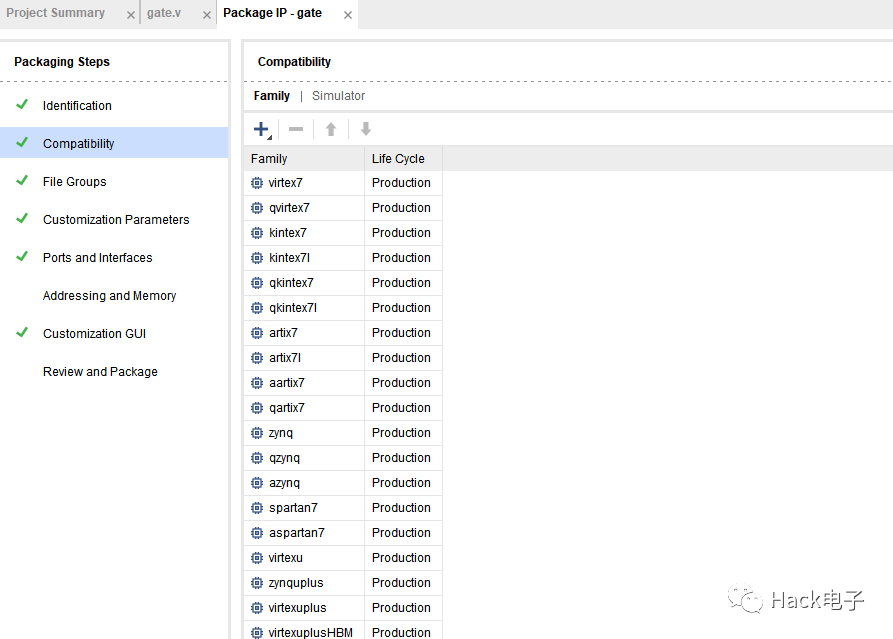Screen dimensions: 893x639
Task: Click the chip icon beside zynq
Action: pos(257,433)
